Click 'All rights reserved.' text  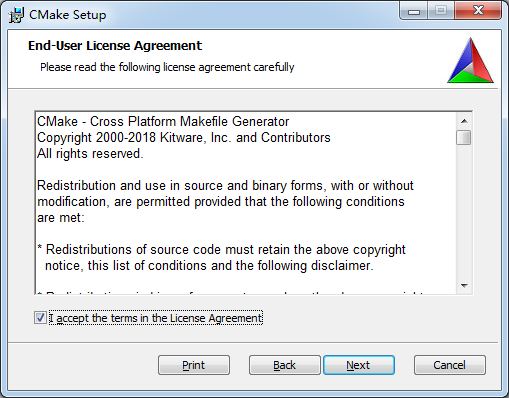click(x=90, y=154)
